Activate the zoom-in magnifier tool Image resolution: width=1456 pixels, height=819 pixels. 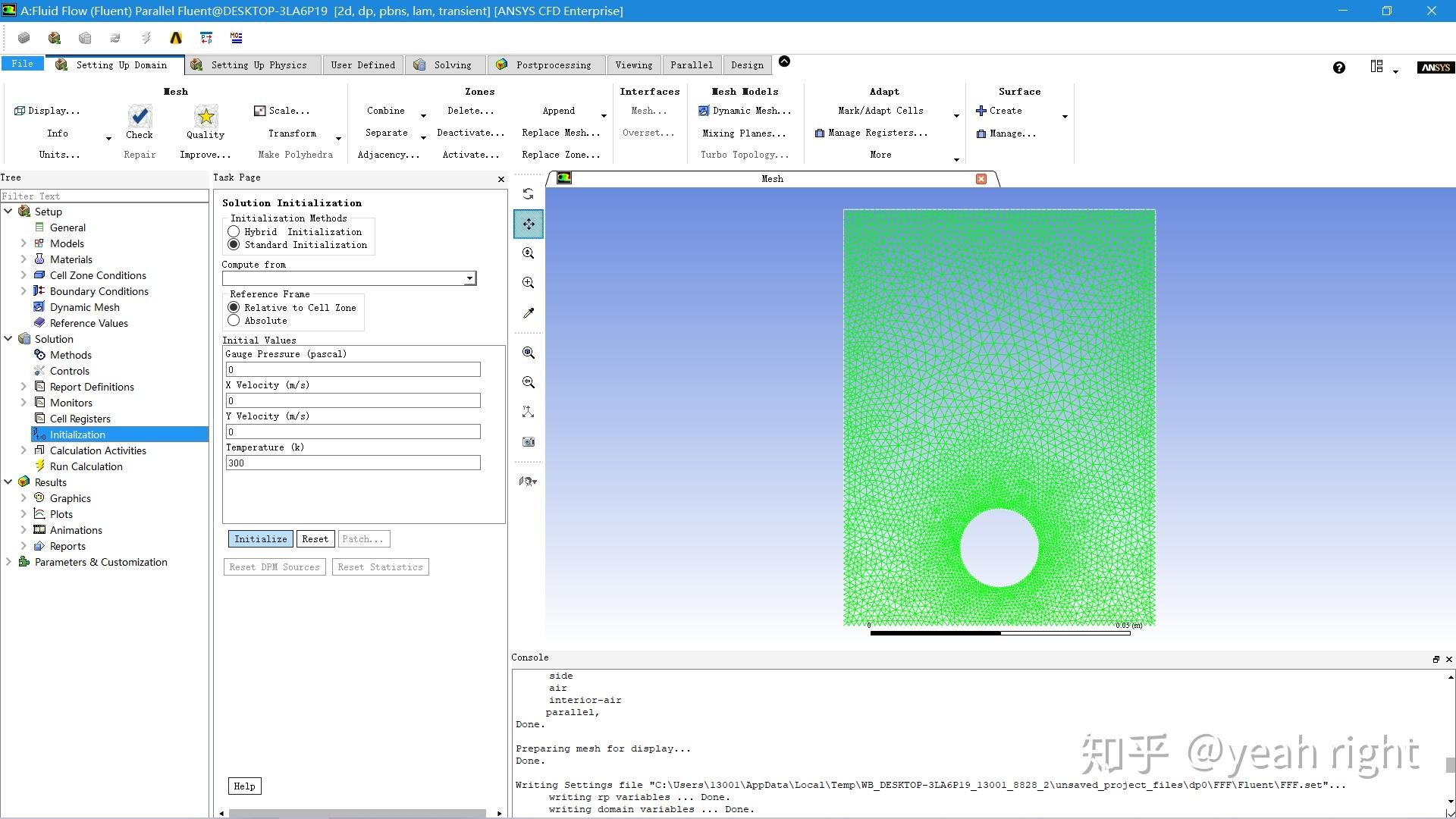point(529,283)
